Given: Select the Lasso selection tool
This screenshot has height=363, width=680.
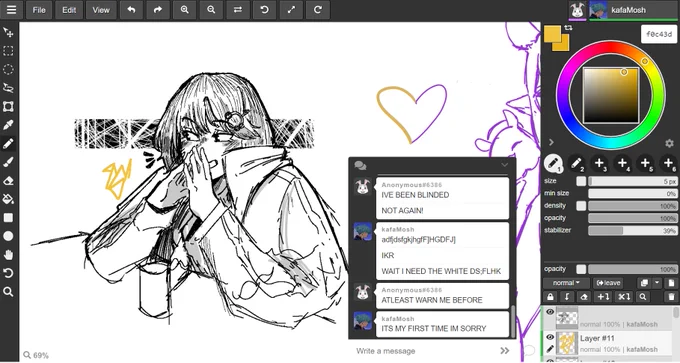Looking at the screenshot, I should pos(8,88).
